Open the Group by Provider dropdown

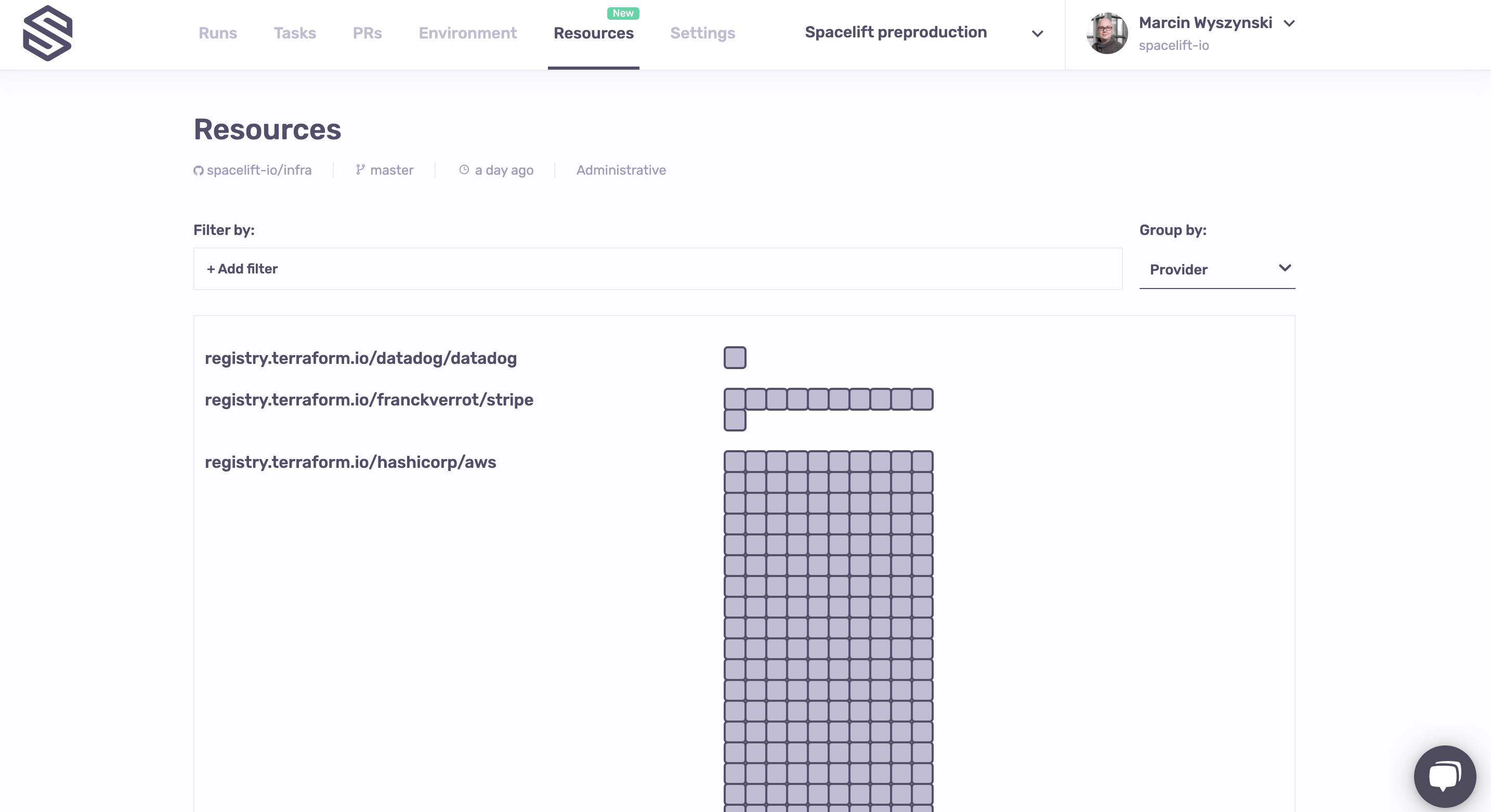(1217, 269)
